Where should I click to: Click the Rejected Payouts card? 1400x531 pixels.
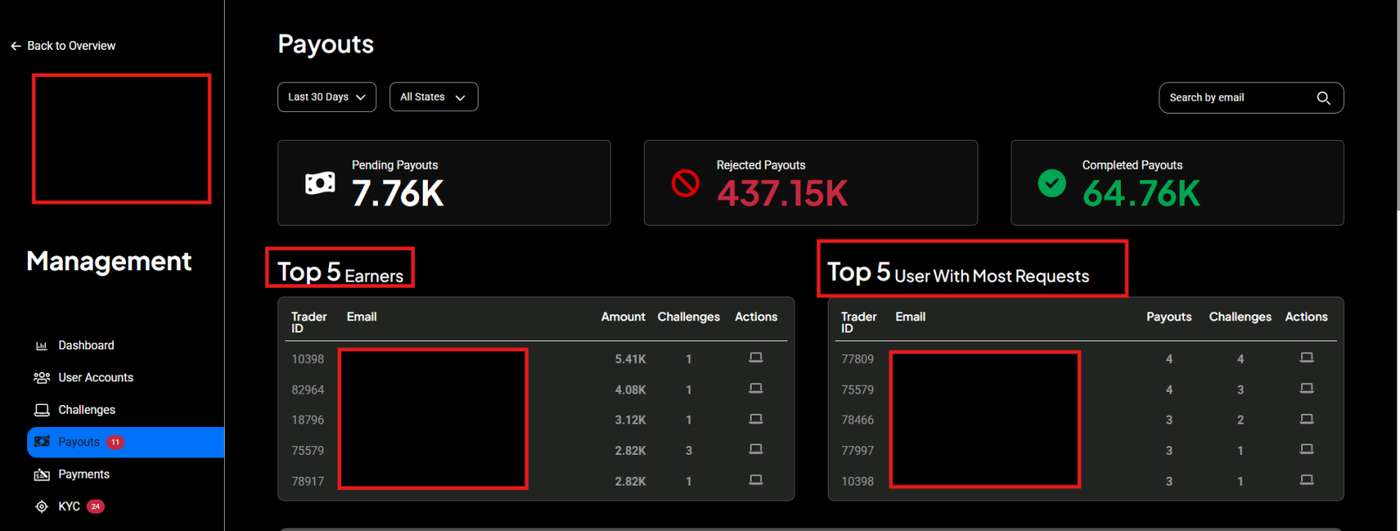click(810, 183)
